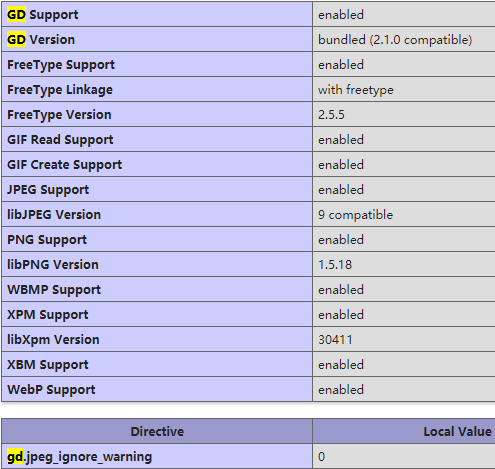Select 'enabled' value in WebP Support row
Viewport: 495px width, 469px height.
tap(341, 390)
